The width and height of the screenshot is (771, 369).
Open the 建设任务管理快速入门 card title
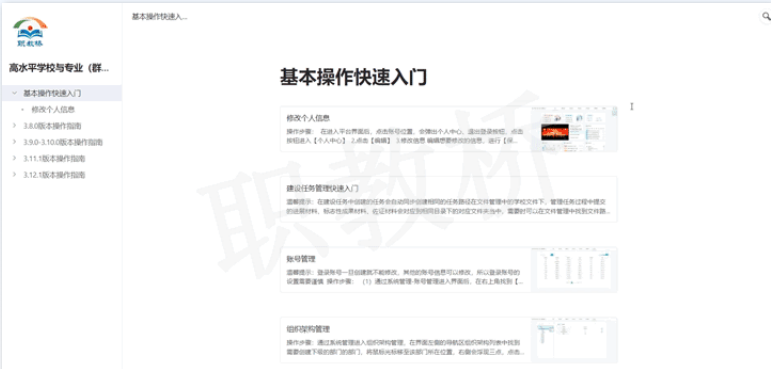pyautogui.click(x=322, y=188)
